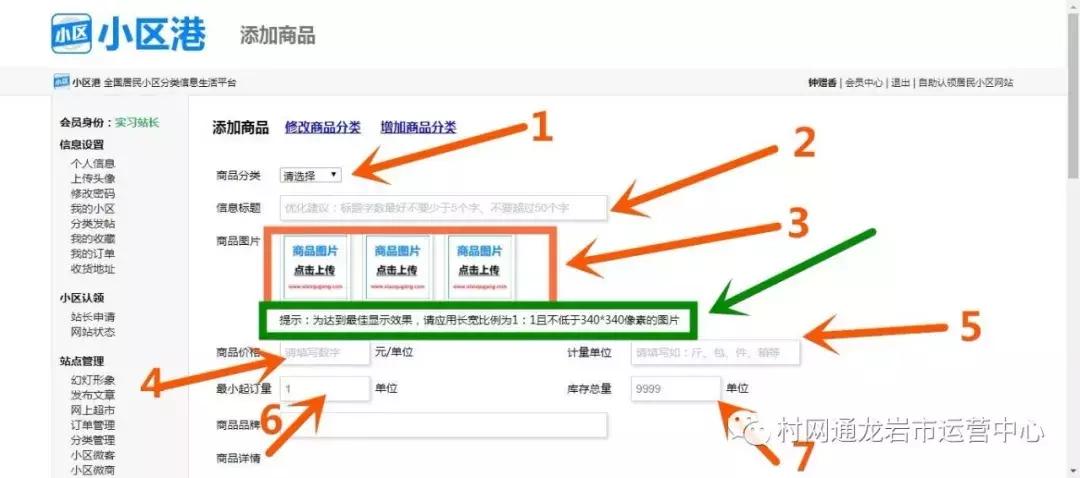Open the 修改商品分类 link
Screen dimensions: 1080x478
[322, 127]
